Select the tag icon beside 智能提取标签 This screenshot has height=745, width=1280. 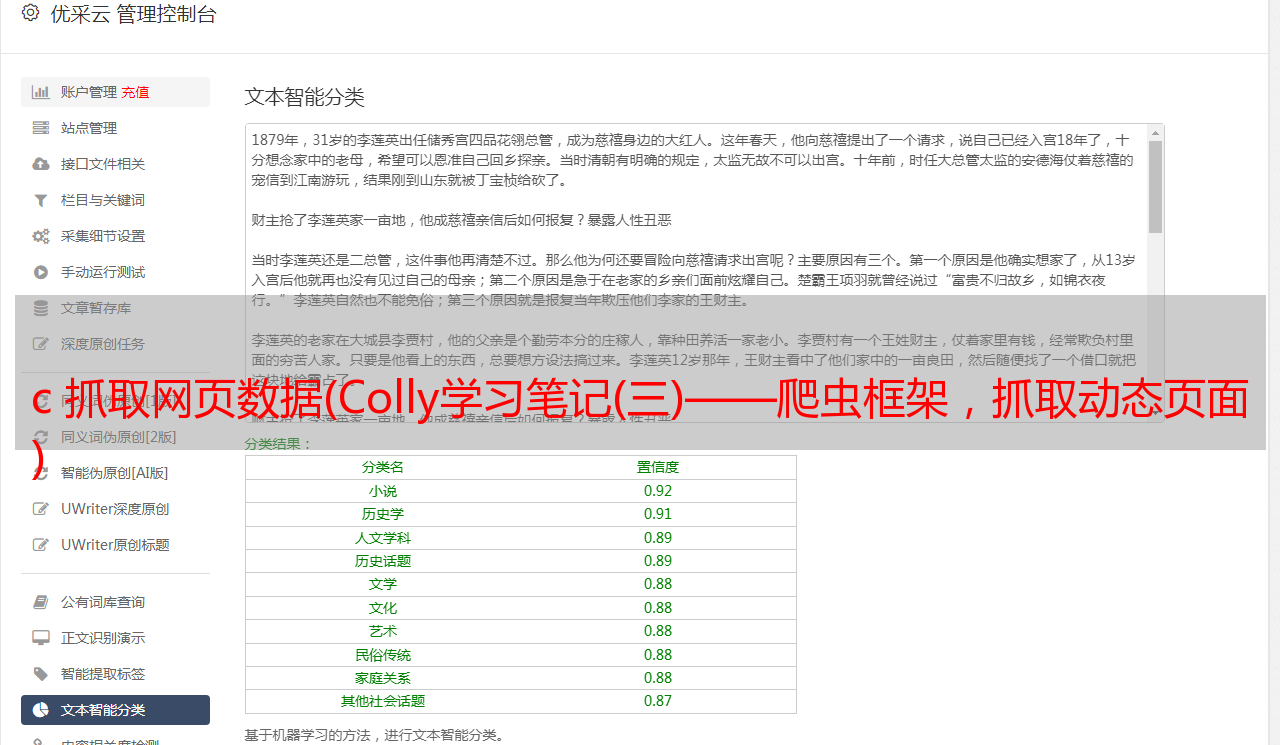click(40, 674)
